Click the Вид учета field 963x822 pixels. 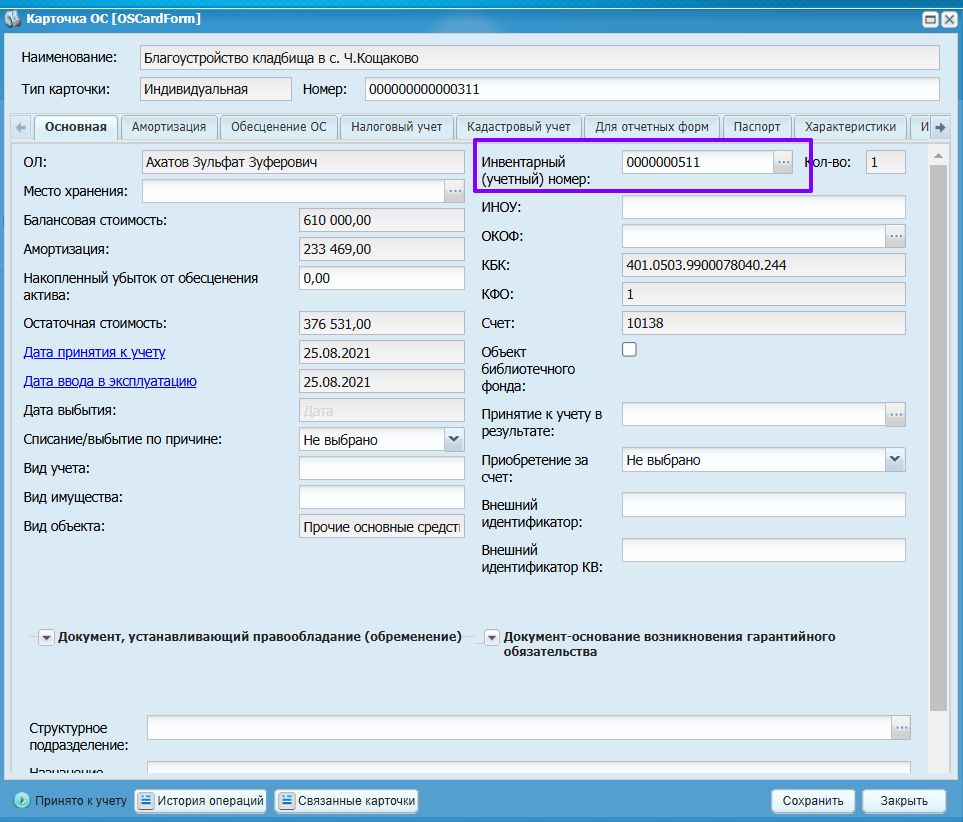pyautogui.click(x=381, y=468)
